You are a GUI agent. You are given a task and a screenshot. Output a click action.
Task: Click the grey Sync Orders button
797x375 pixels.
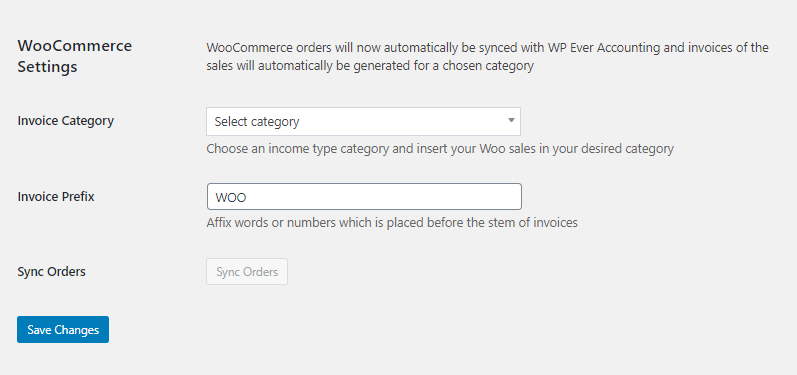coord(247,272)
